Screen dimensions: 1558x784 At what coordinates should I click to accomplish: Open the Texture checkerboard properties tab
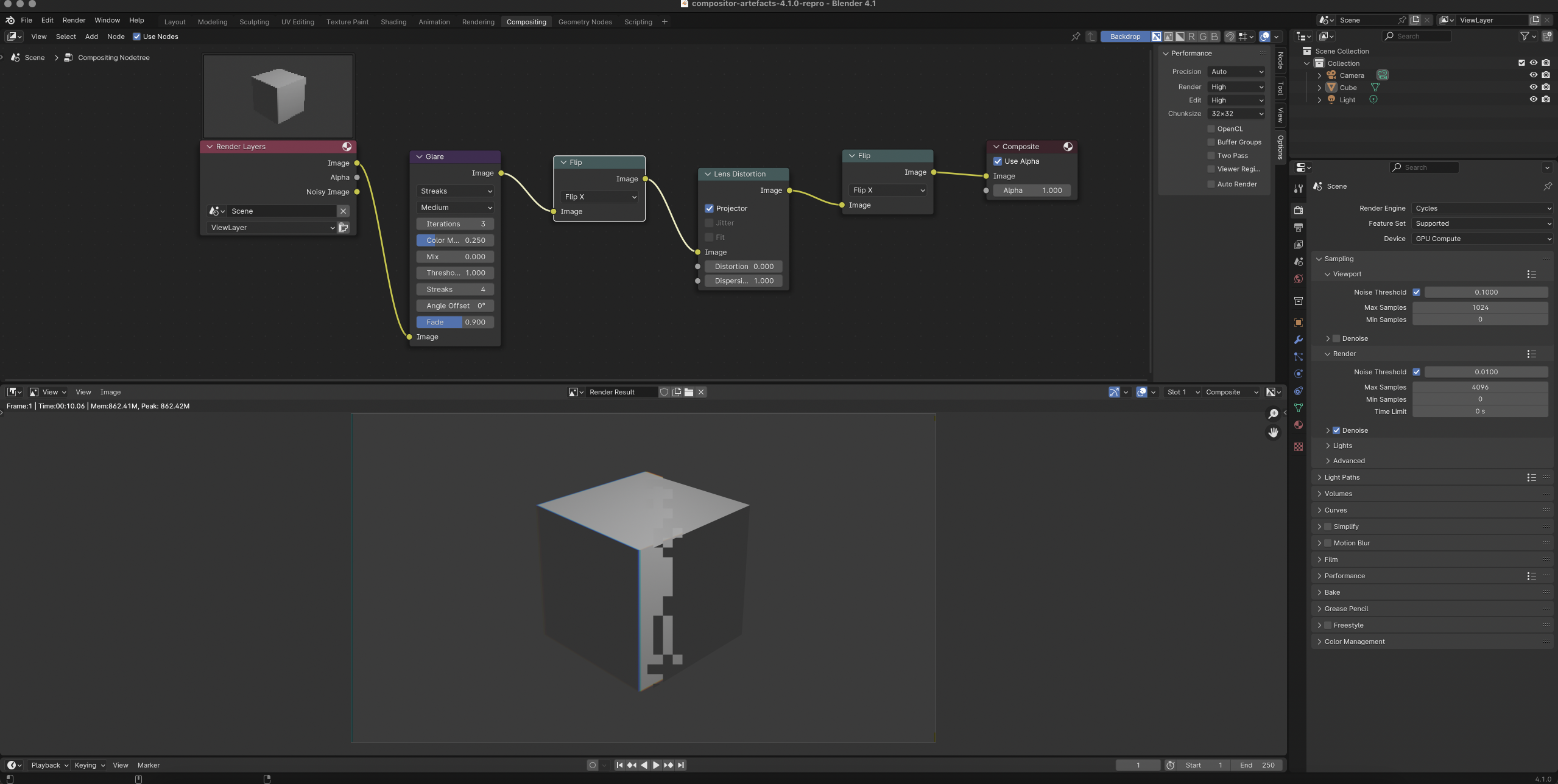(1299, 447)
